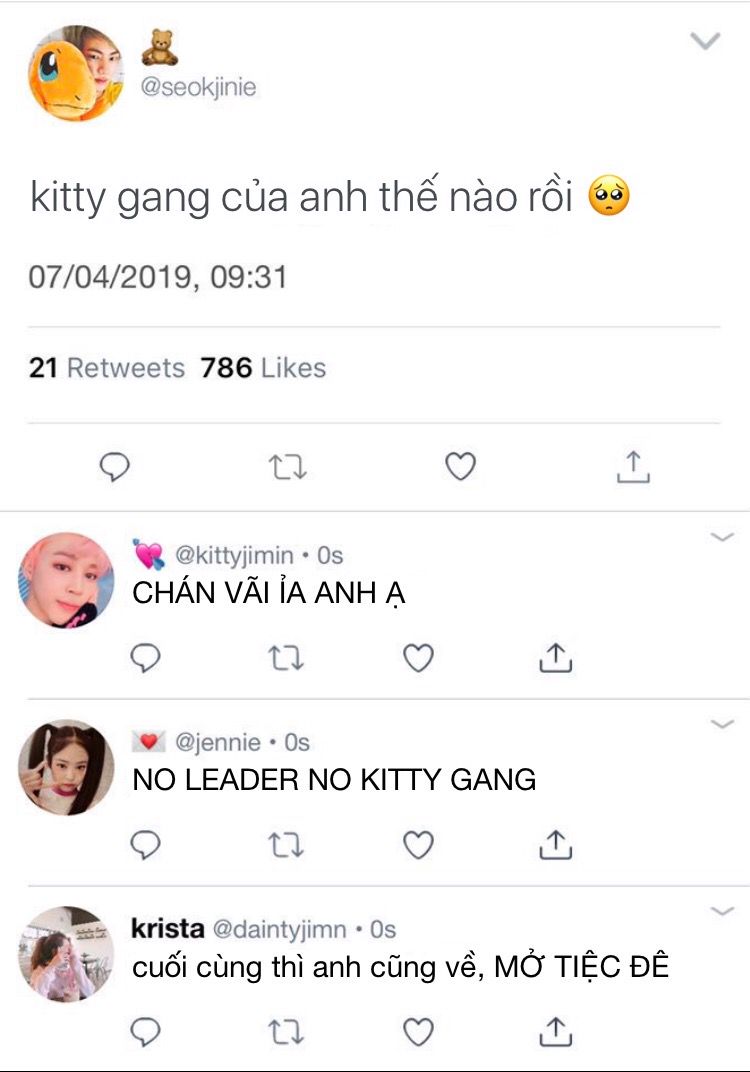Retweet the main kitty gang tweet
Viewport: 750px width, 1072px height.
tap(287, 468)
